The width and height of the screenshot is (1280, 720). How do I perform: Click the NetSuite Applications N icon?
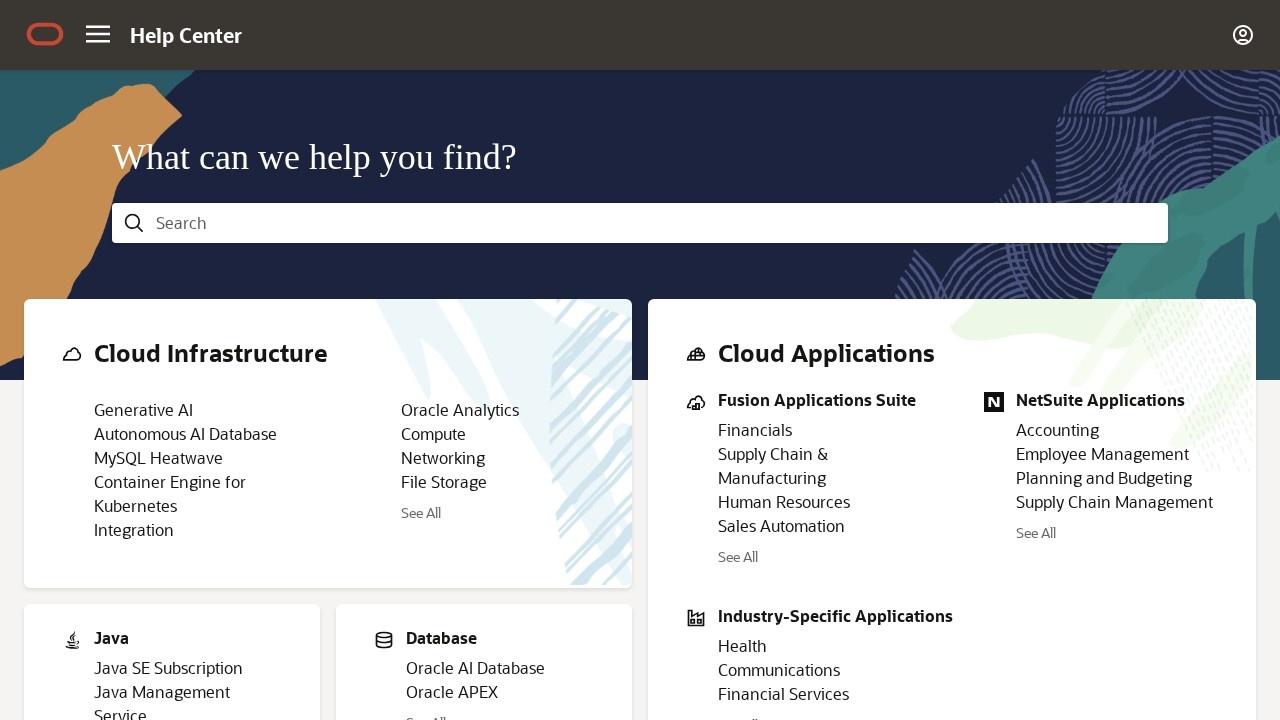click(994, 402)
